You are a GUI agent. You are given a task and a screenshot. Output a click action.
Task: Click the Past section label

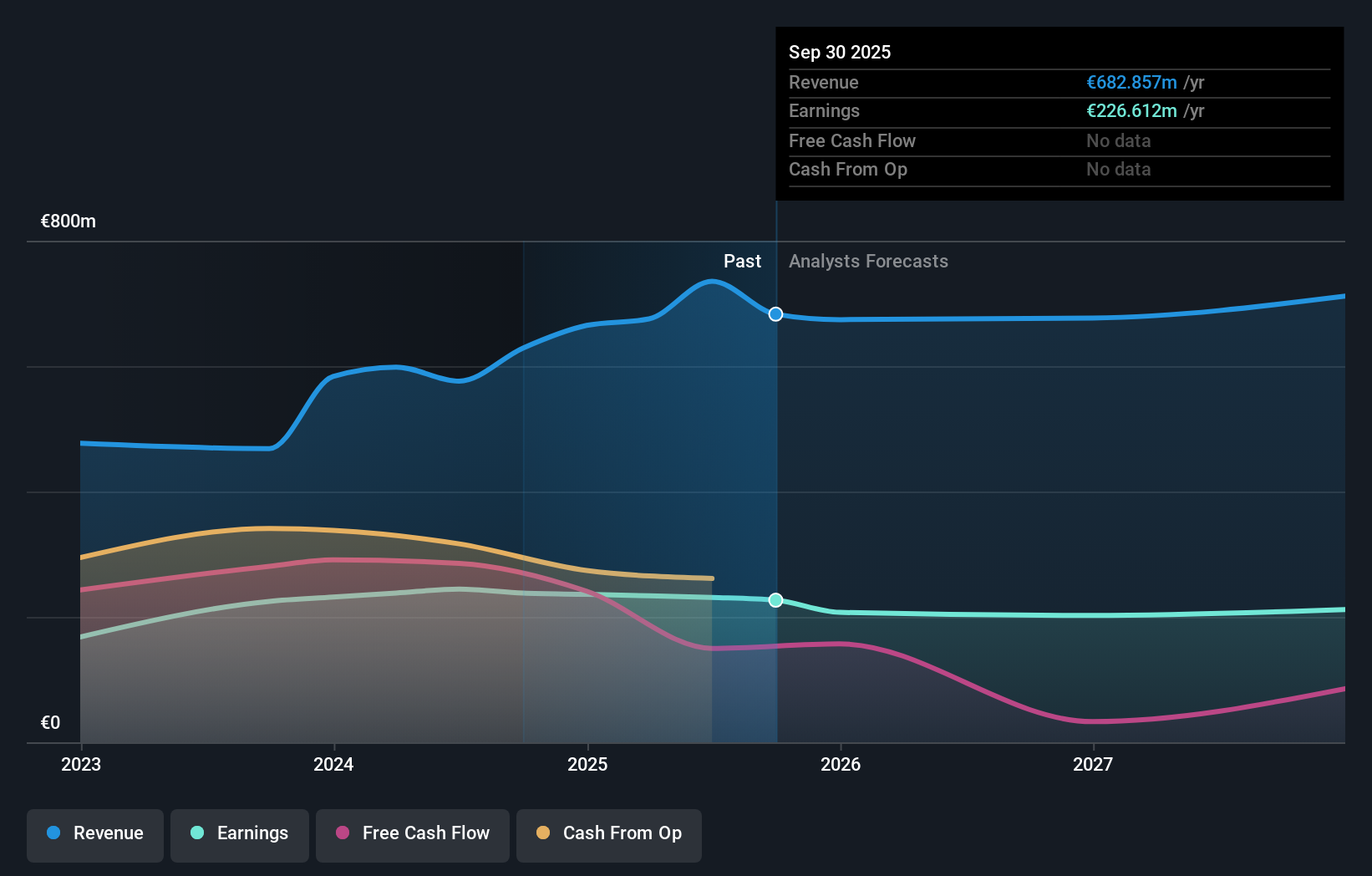click(743, 262)
